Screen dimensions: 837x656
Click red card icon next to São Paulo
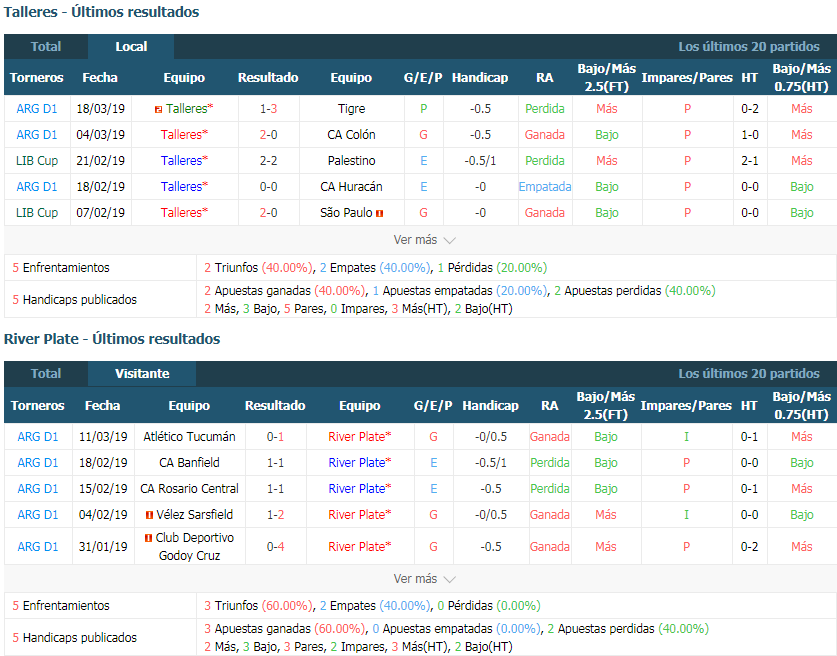(x=380, y=213)
